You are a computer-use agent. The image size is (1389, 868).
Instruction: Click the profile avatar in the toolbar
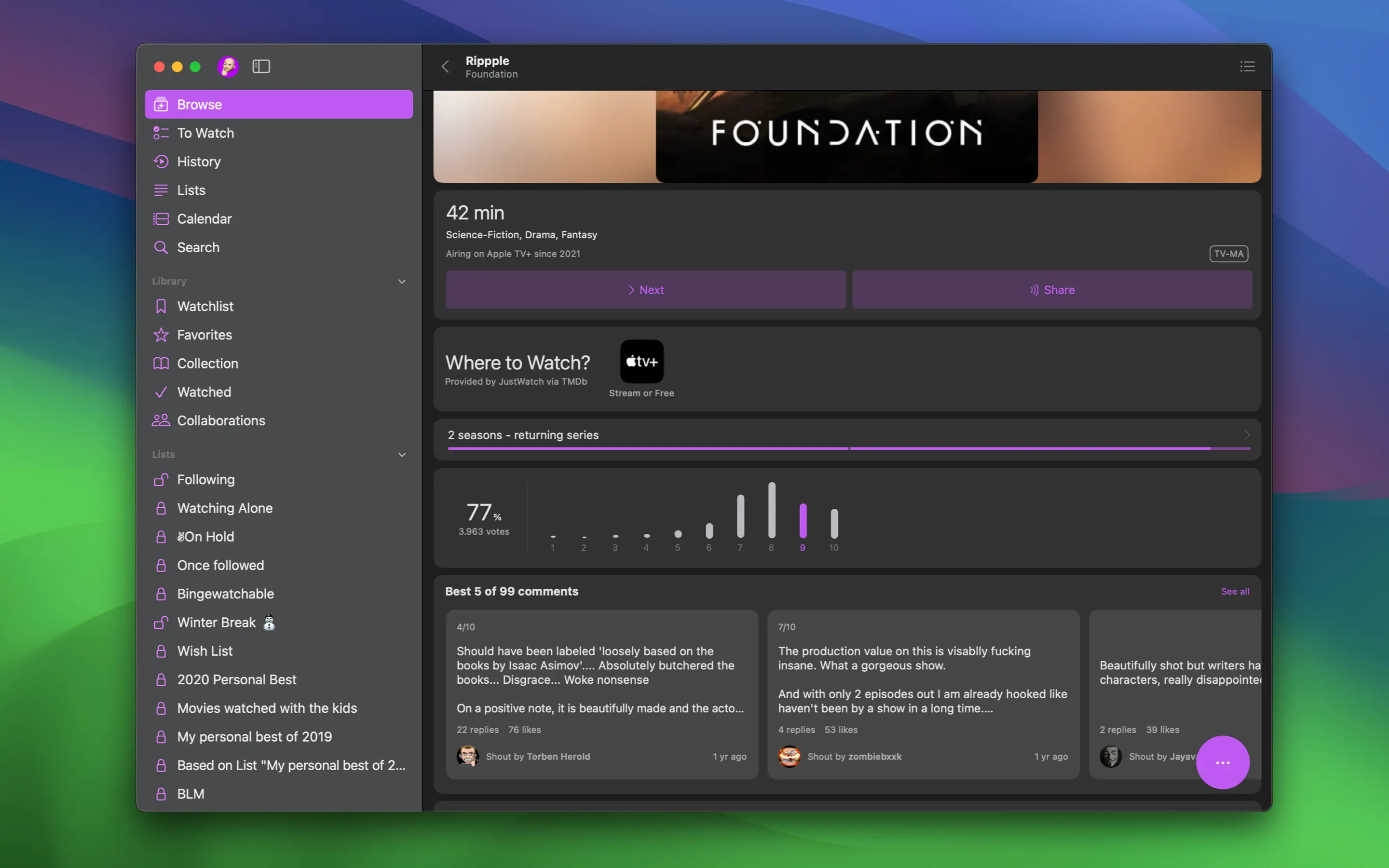(x=228, y=67)
